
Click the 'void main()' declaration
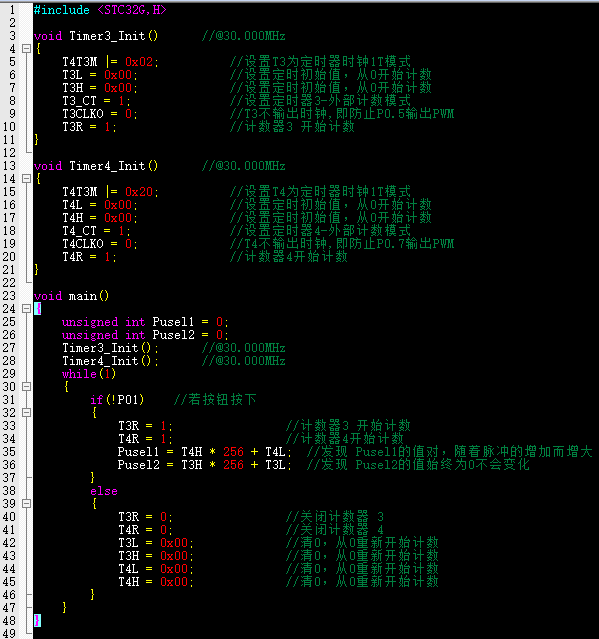[71, 296]
